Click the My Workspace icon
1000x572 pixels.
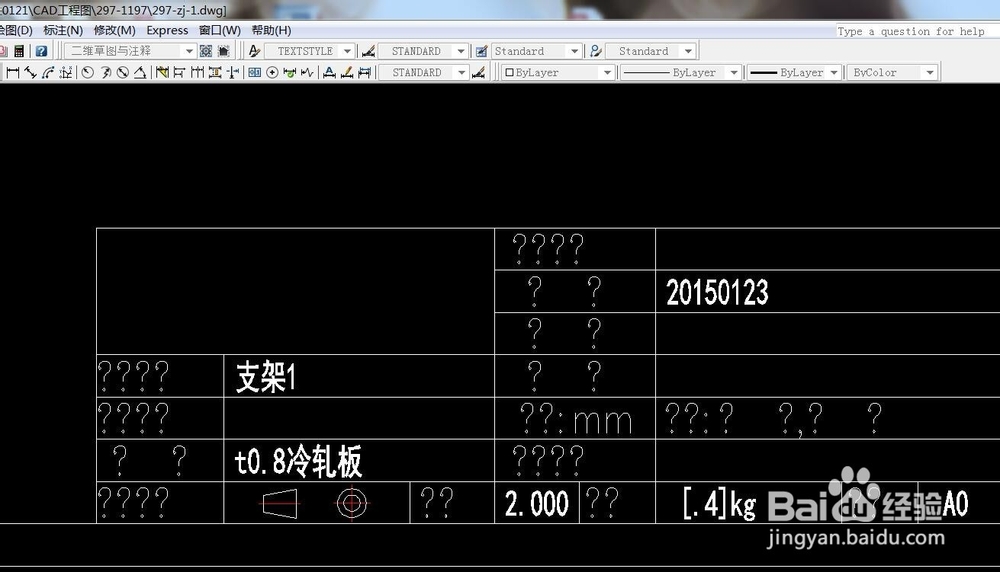[224, 51]
